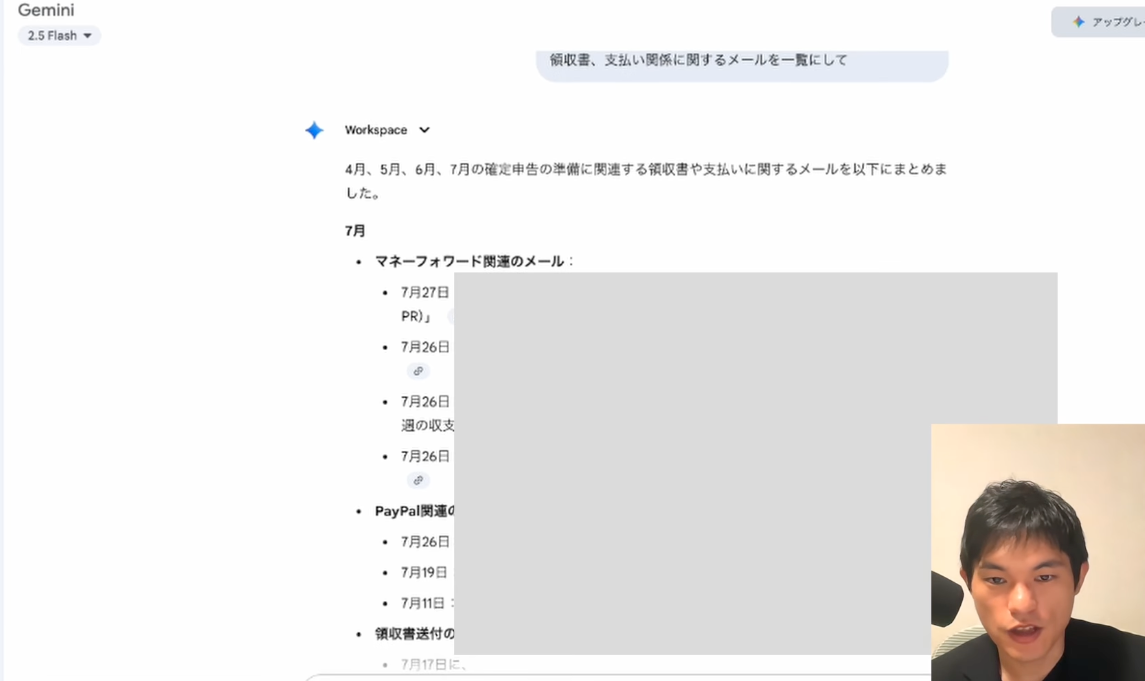Click the Gemini logo text
Viewport: 1145px width, 681px height.
point(46,10)
